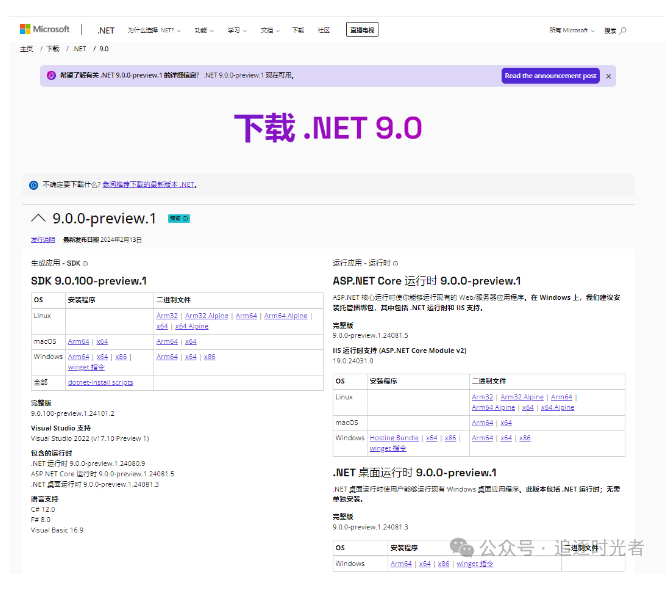Click the teal '预览' badge next to 9.0.0-preview.1
This screenshot has width=672, height=598.
click(179, 219)
